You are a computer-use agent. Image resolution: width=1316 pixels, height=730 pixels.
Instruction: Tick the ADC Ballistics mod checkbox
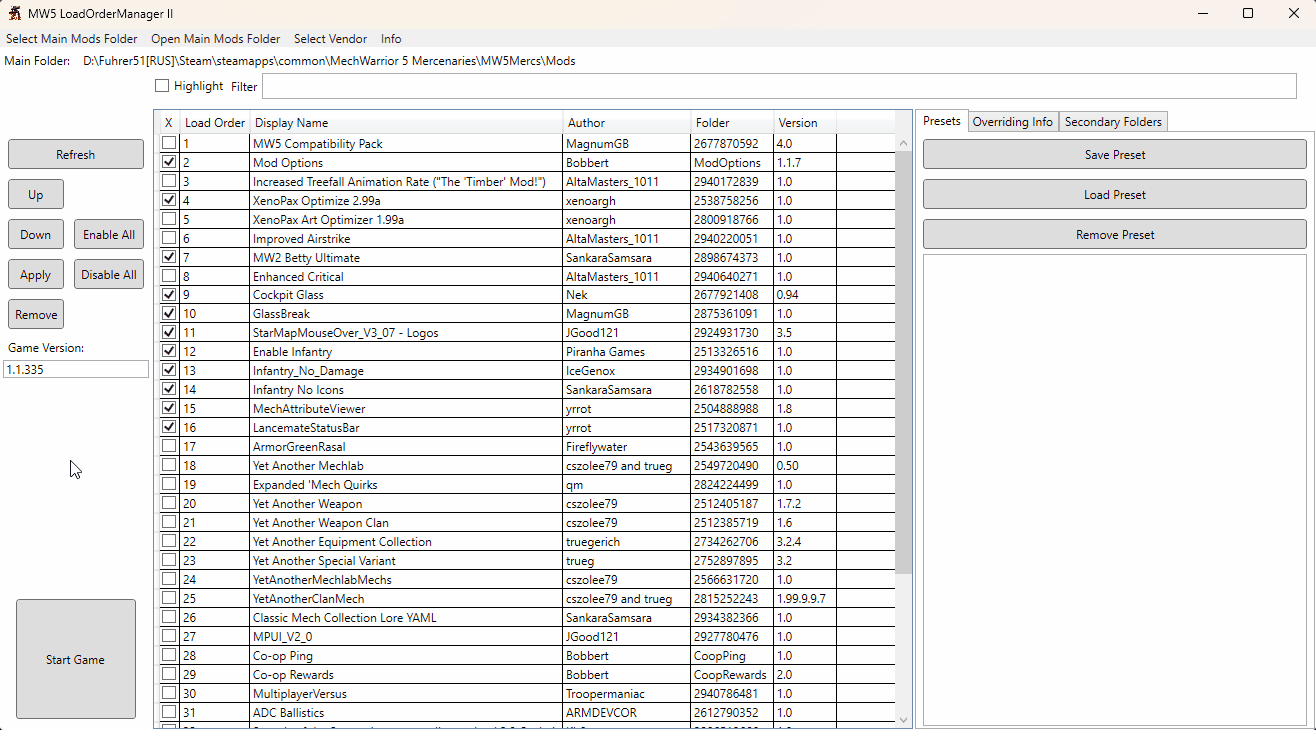click(x=169, y=713)
